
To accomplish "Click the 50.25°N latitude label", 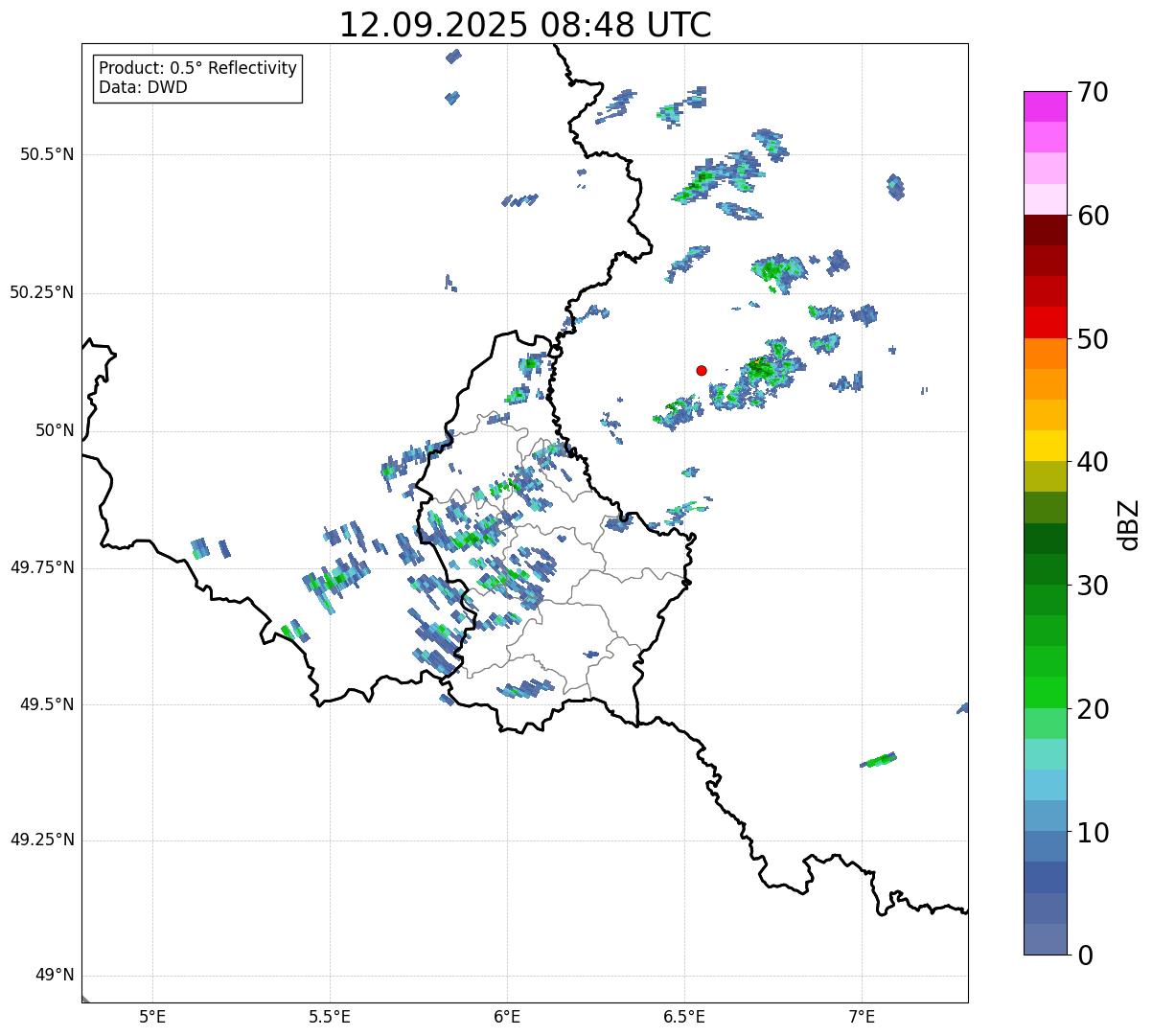I will coord(41,292).
